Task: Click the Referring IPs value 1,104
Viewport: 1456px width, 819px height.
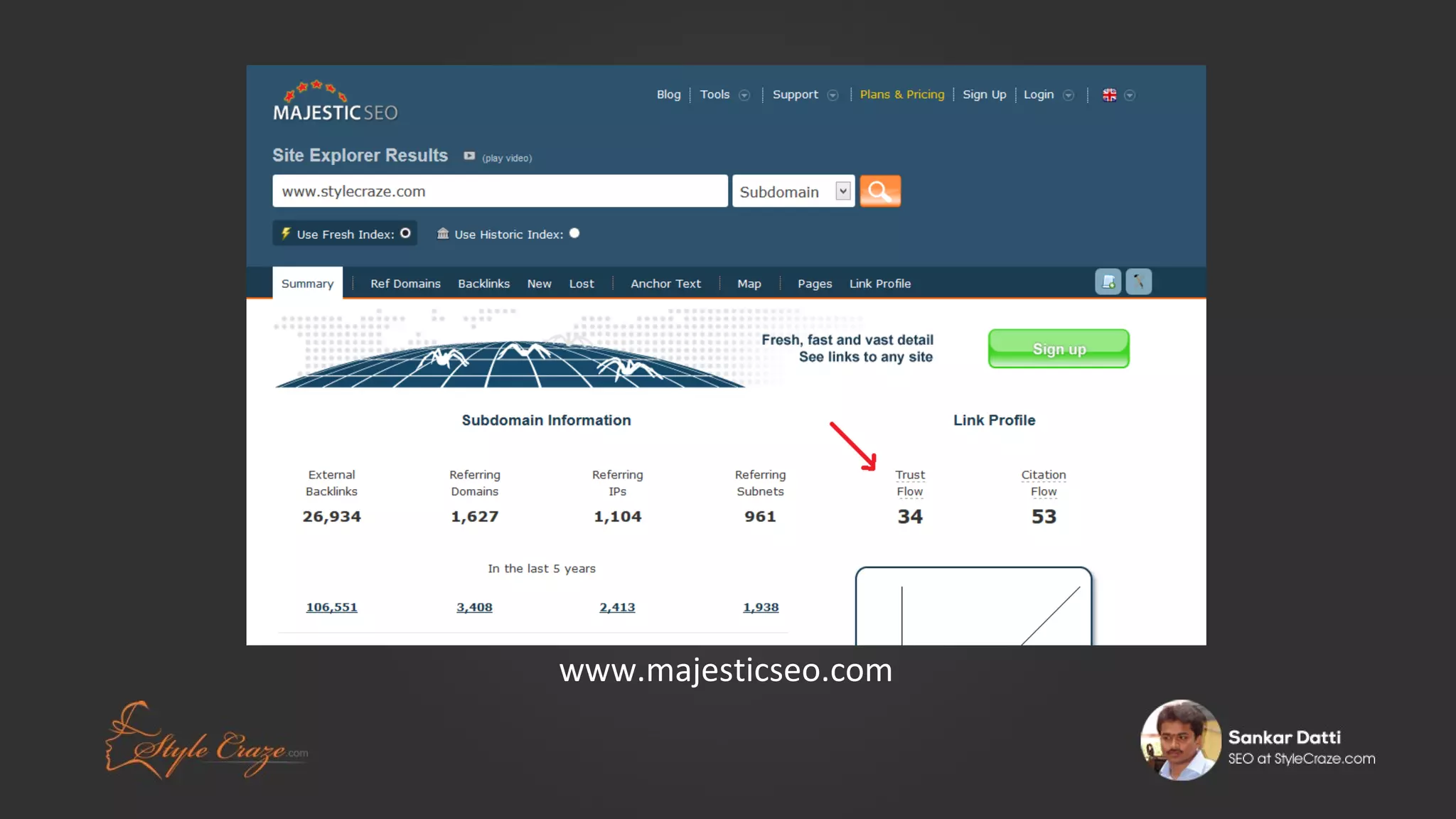Action: tap(617, 517)
